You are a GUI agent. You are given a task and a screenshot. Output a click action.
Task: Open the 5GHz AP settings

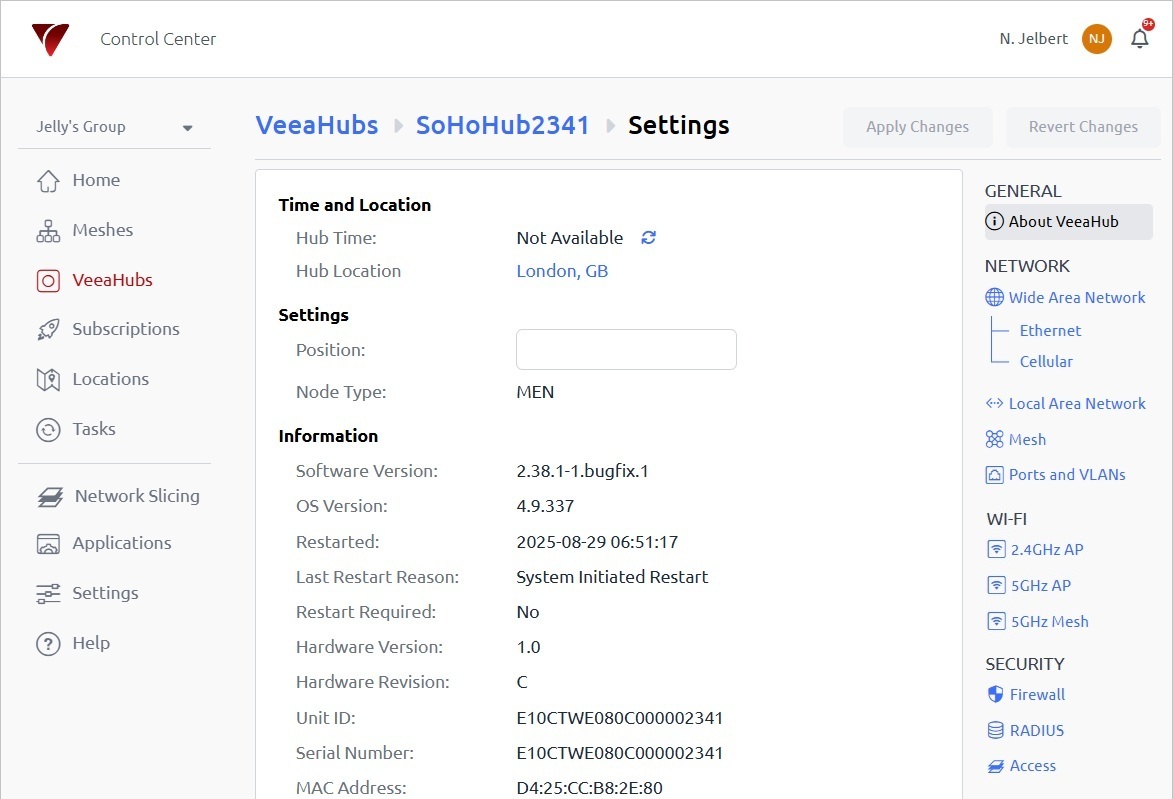[1041, 586]
